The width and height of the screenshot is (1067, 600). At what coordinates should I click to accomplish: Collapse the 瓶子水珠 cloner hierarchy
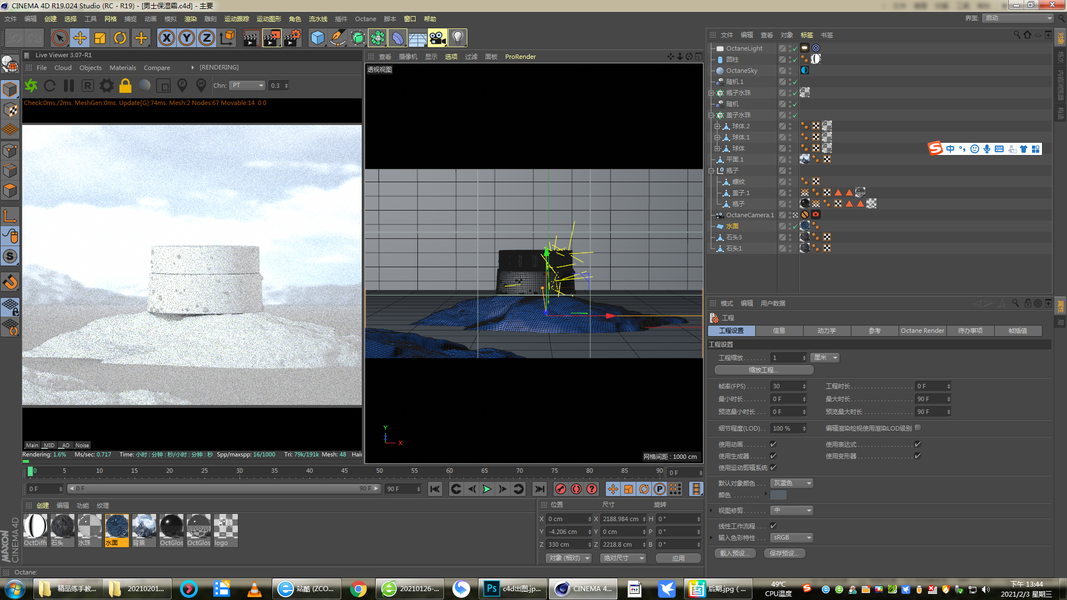click(712, 93)
